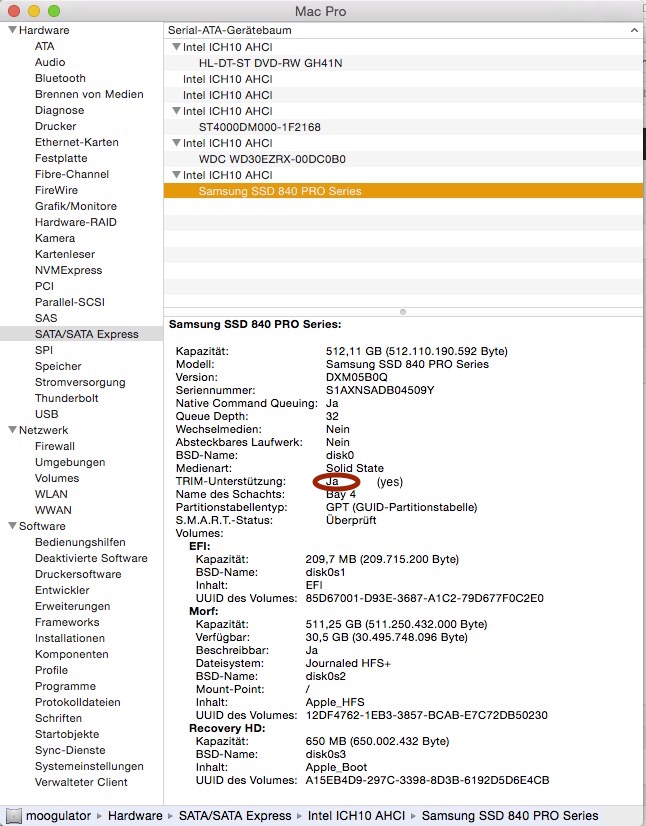Select Brennen von Medien
The height and width of the screenshot is (826, 646).
pos(89,94)
